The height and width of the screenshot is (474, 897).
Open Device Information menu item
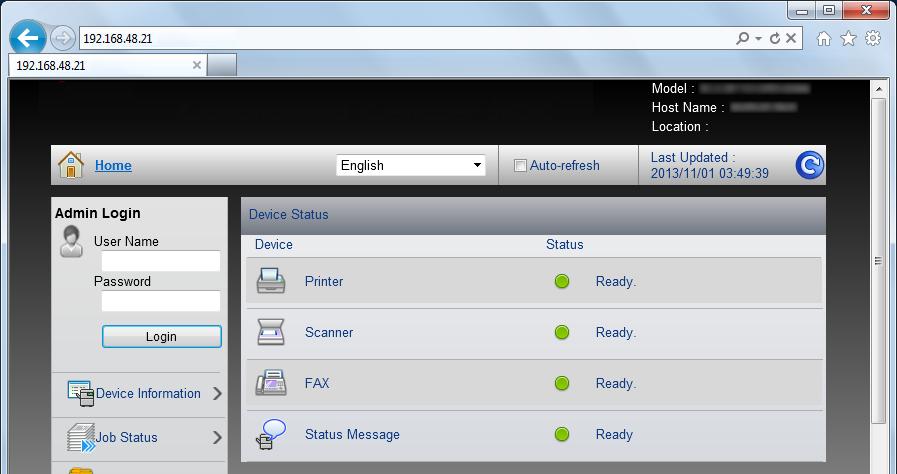[x=148, y=393]
